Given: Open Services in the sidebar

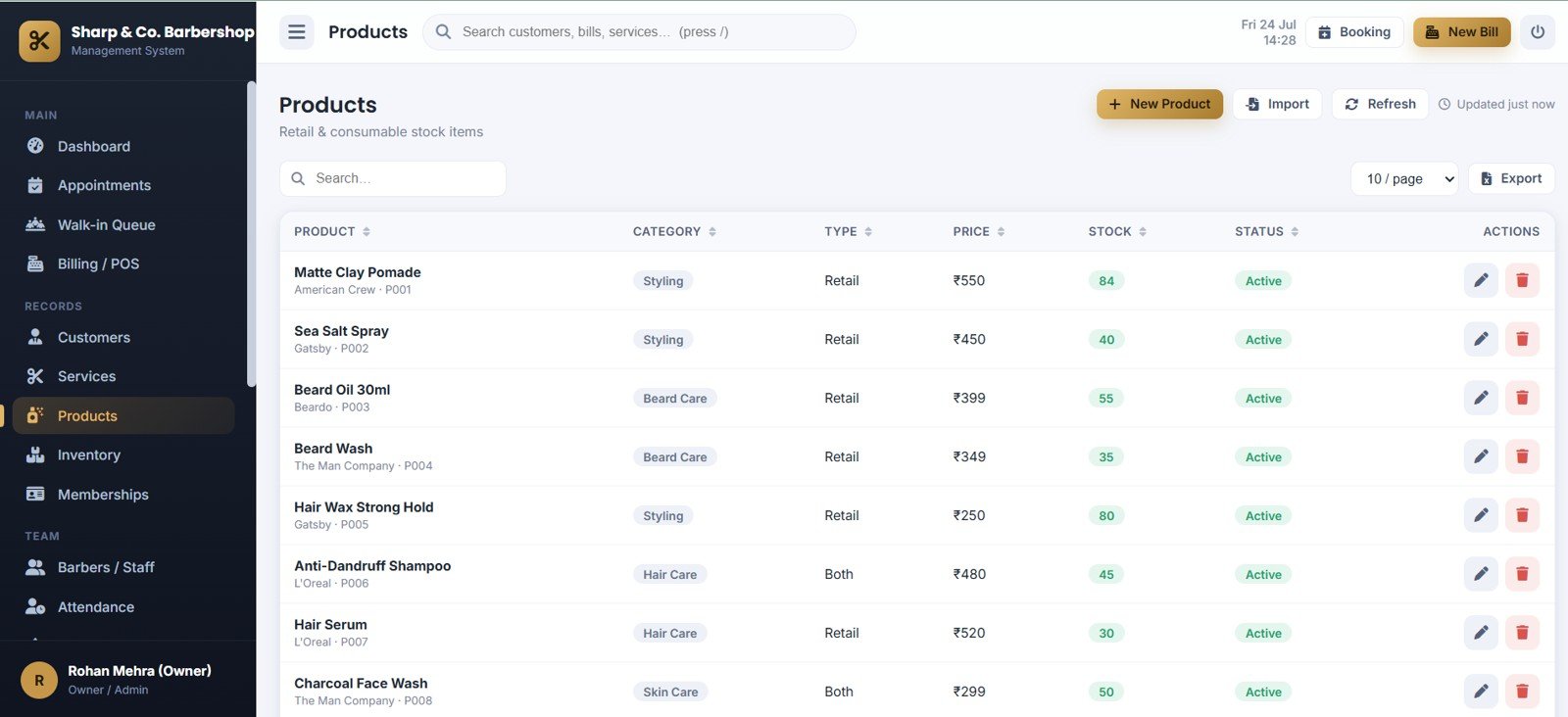Looking at the screenshot, I should pos(123,376).
